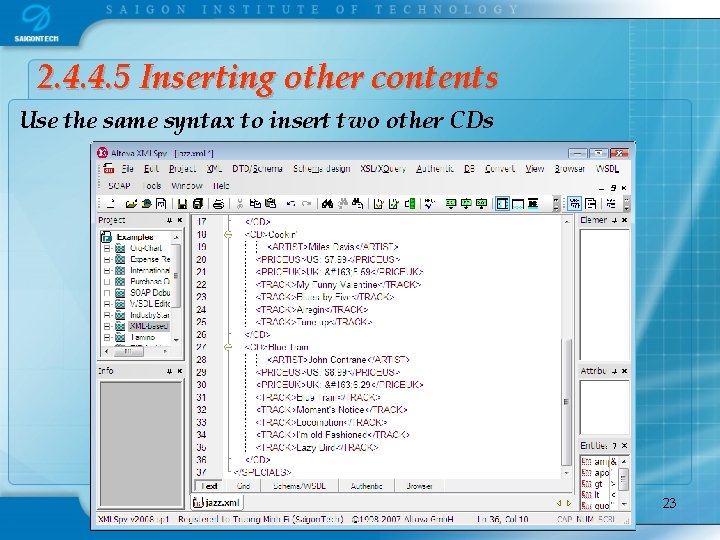Collapse the Tamino project folder
The width and height of the screenshot is (720, 540).
(107, 338)
